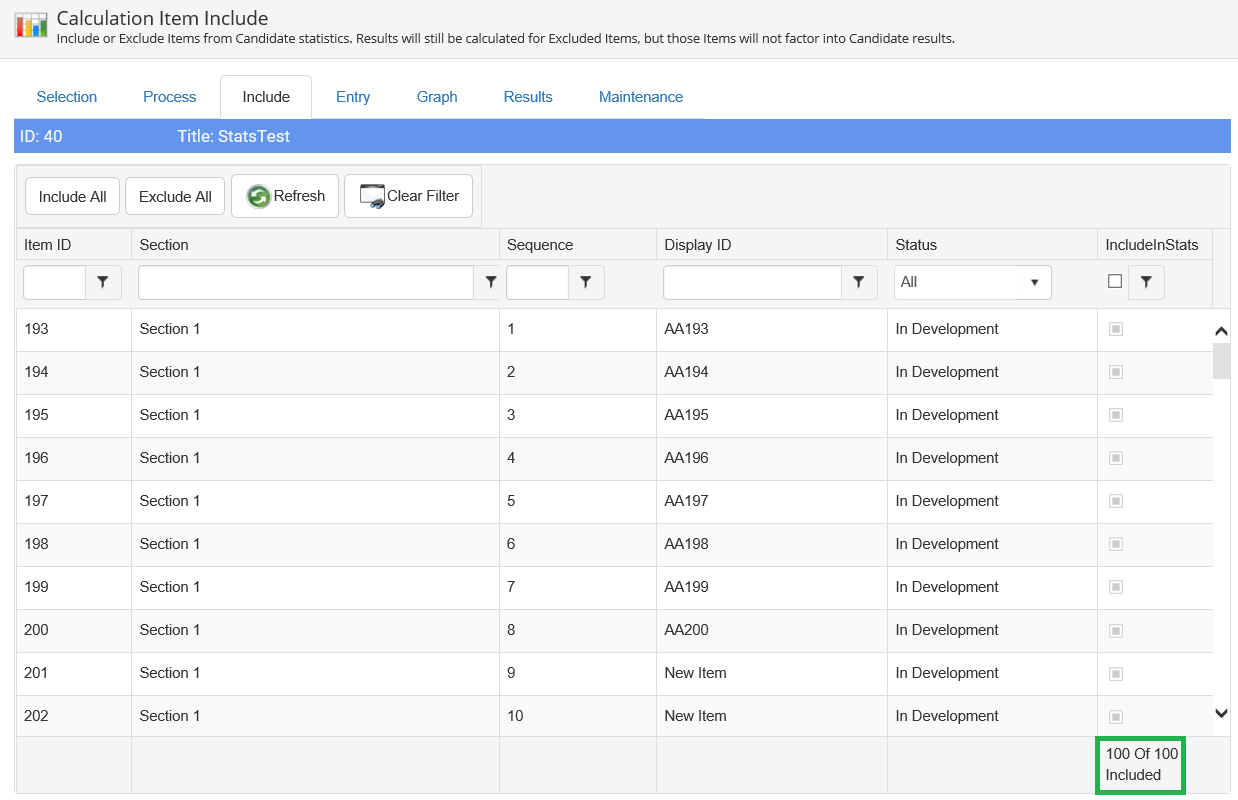Click the Display ID filter text field
Screen dimensions: 1238x800
pos(752,283)
